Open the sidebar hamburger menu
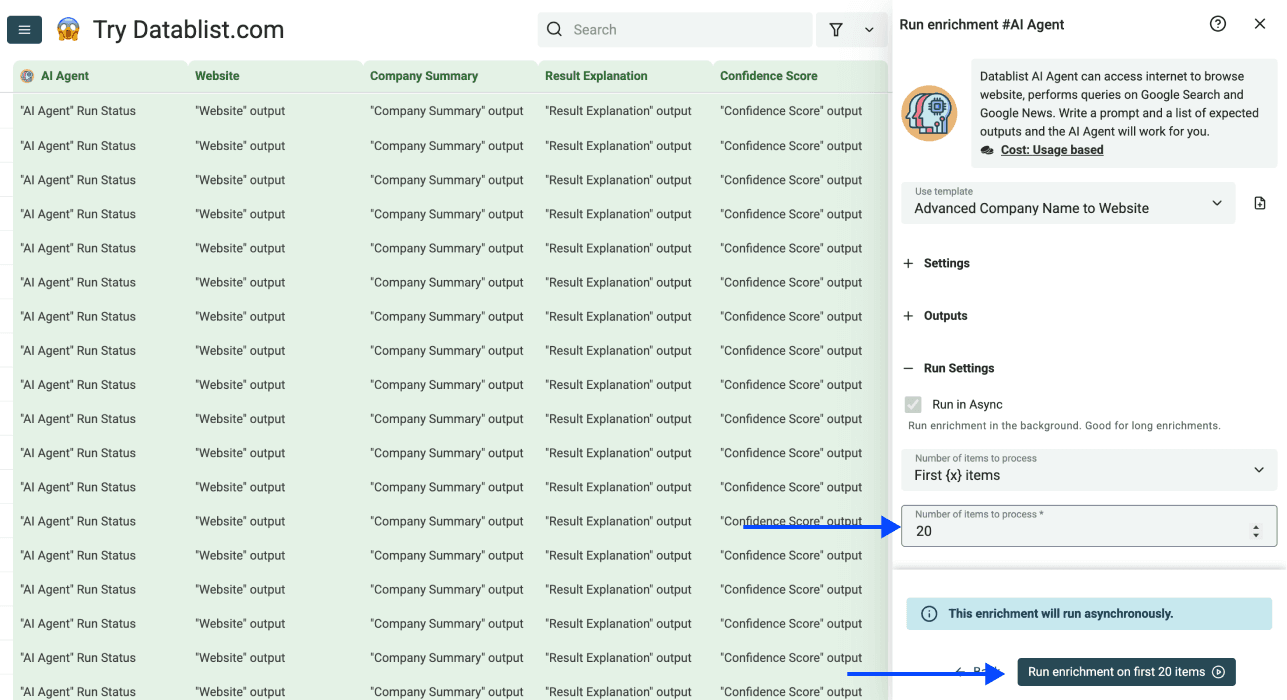1287x700 pixels. pyautogui.click(x=24, y=29)
